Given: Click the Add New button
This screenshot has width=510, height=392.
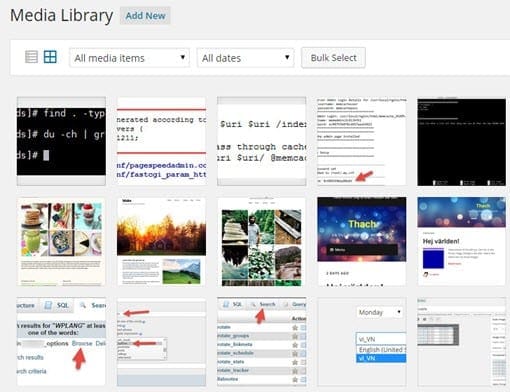Looking at the screenshot, I should pyautogui.click(x=145, y=16).
